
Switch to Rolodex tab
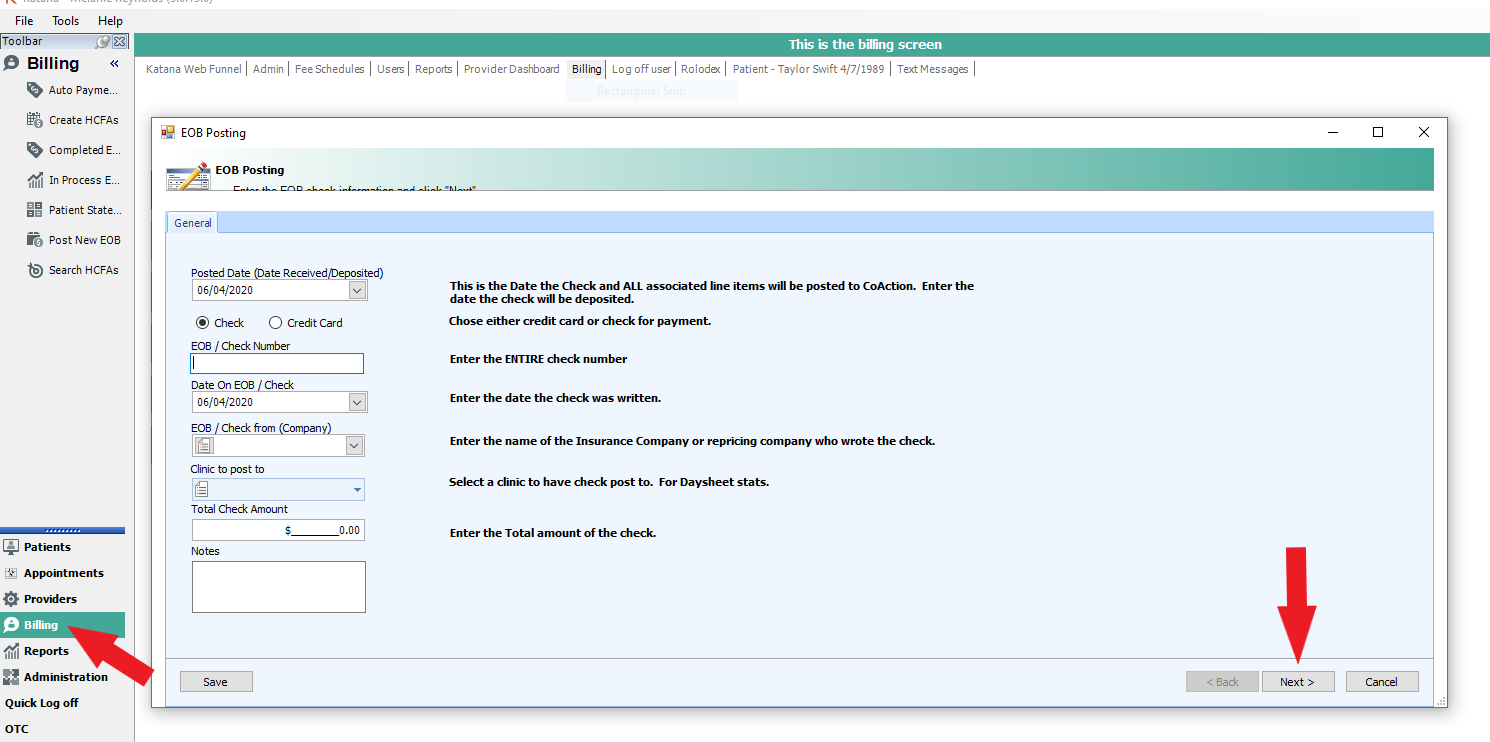coord(702,69)
